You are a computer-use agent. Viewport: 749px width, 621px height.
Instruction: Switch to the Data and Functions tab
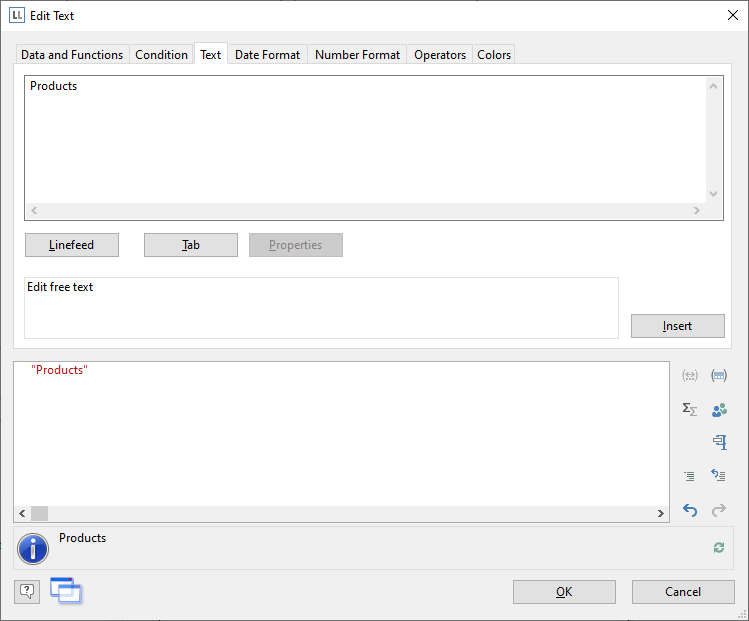tap(72, 55)
